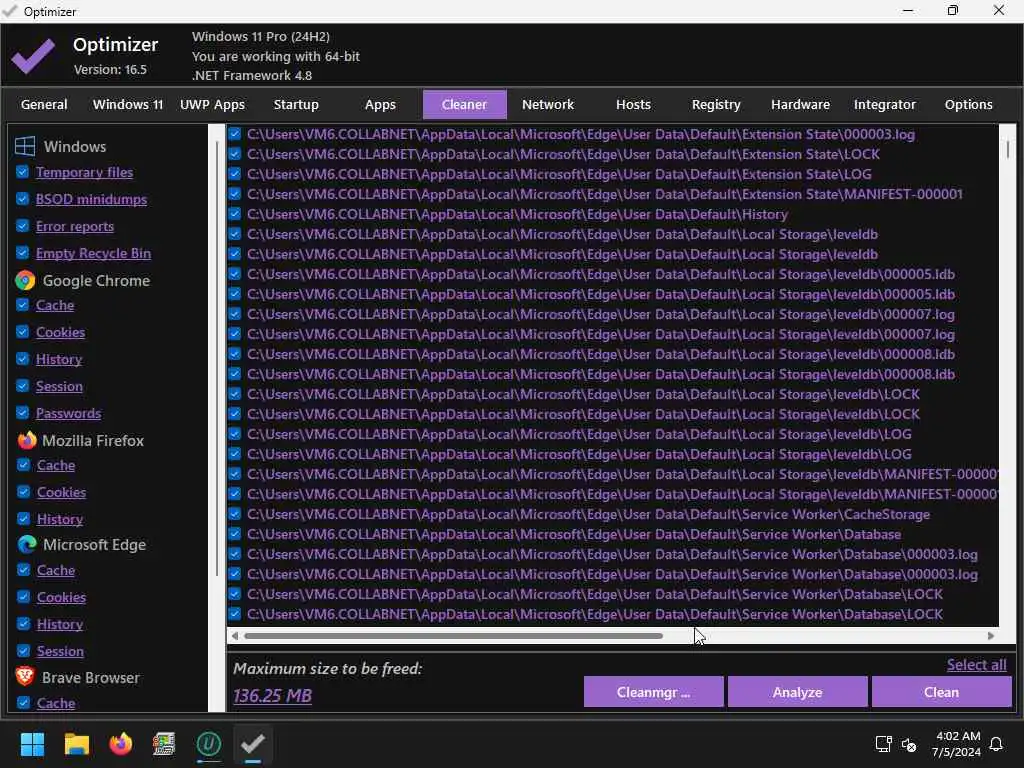Screen dimensions: 1024x768
Task: Select the Registry tab
Action: tap(716, 104)
